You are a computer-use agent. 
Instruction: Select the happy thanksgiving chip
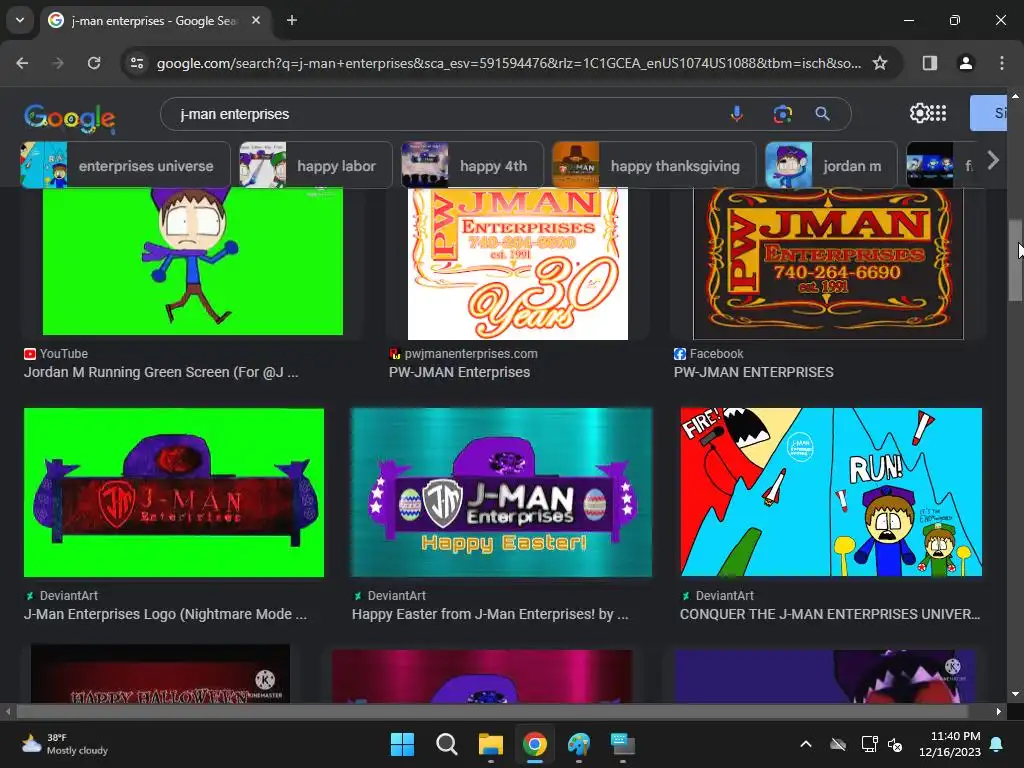(654, 165)
